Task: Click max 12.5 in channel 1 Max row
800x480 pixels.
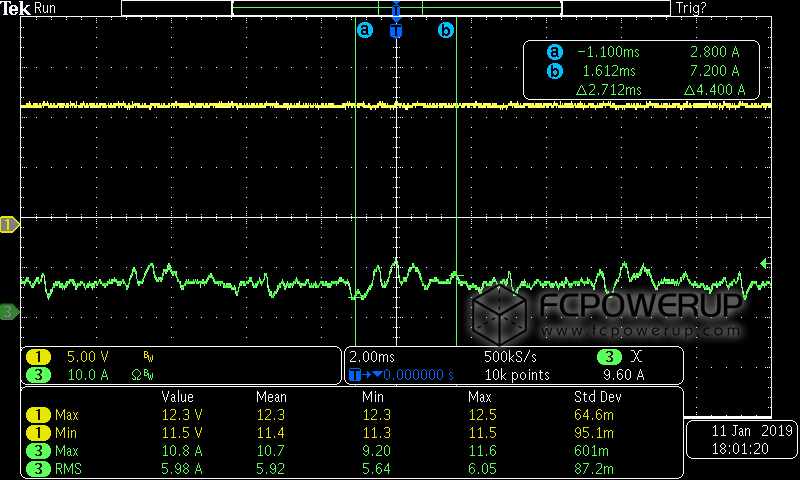Action: [x=482, y=415]
